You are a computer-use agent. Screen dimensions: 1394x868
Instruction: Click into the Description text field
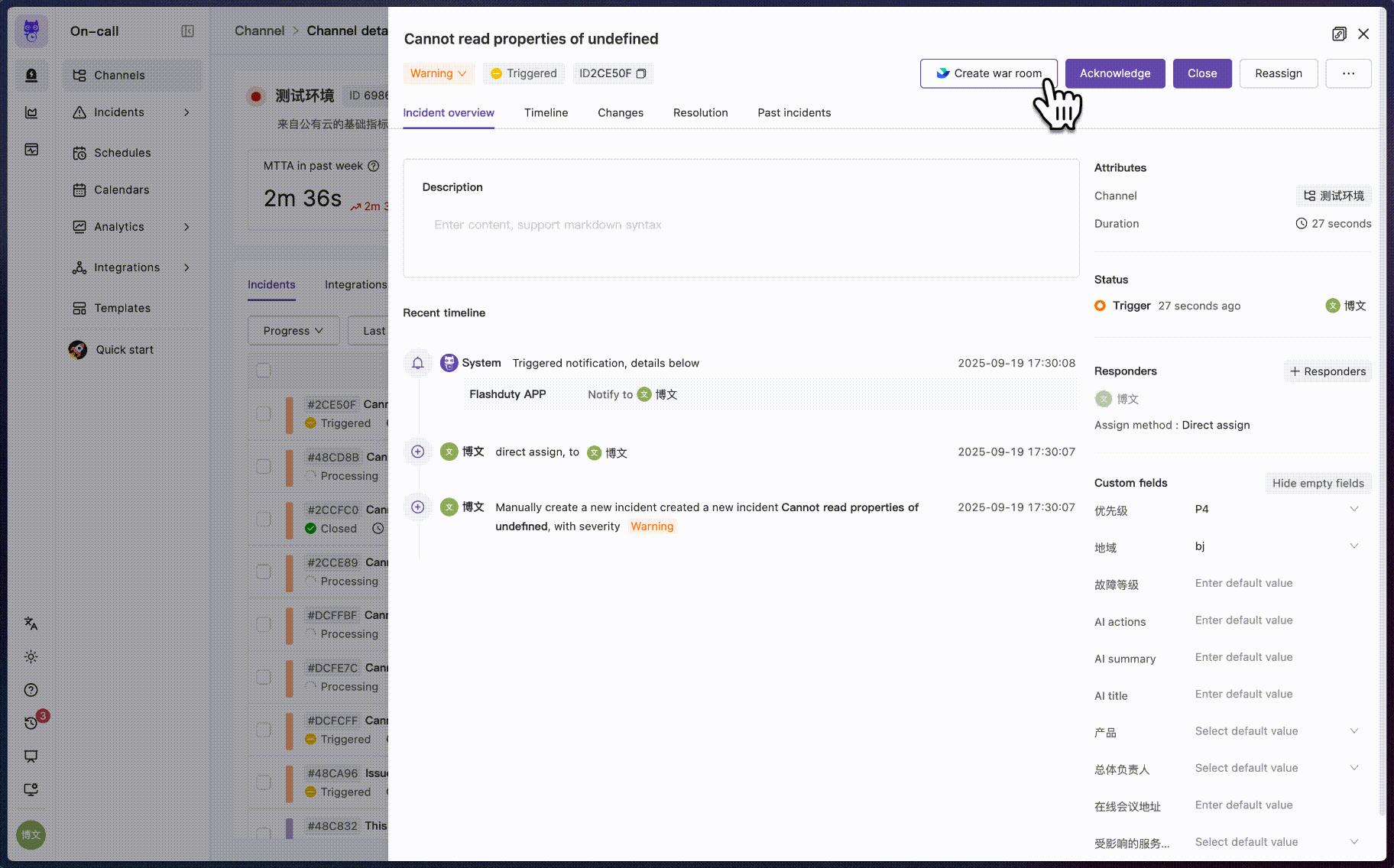pos(741,225)
